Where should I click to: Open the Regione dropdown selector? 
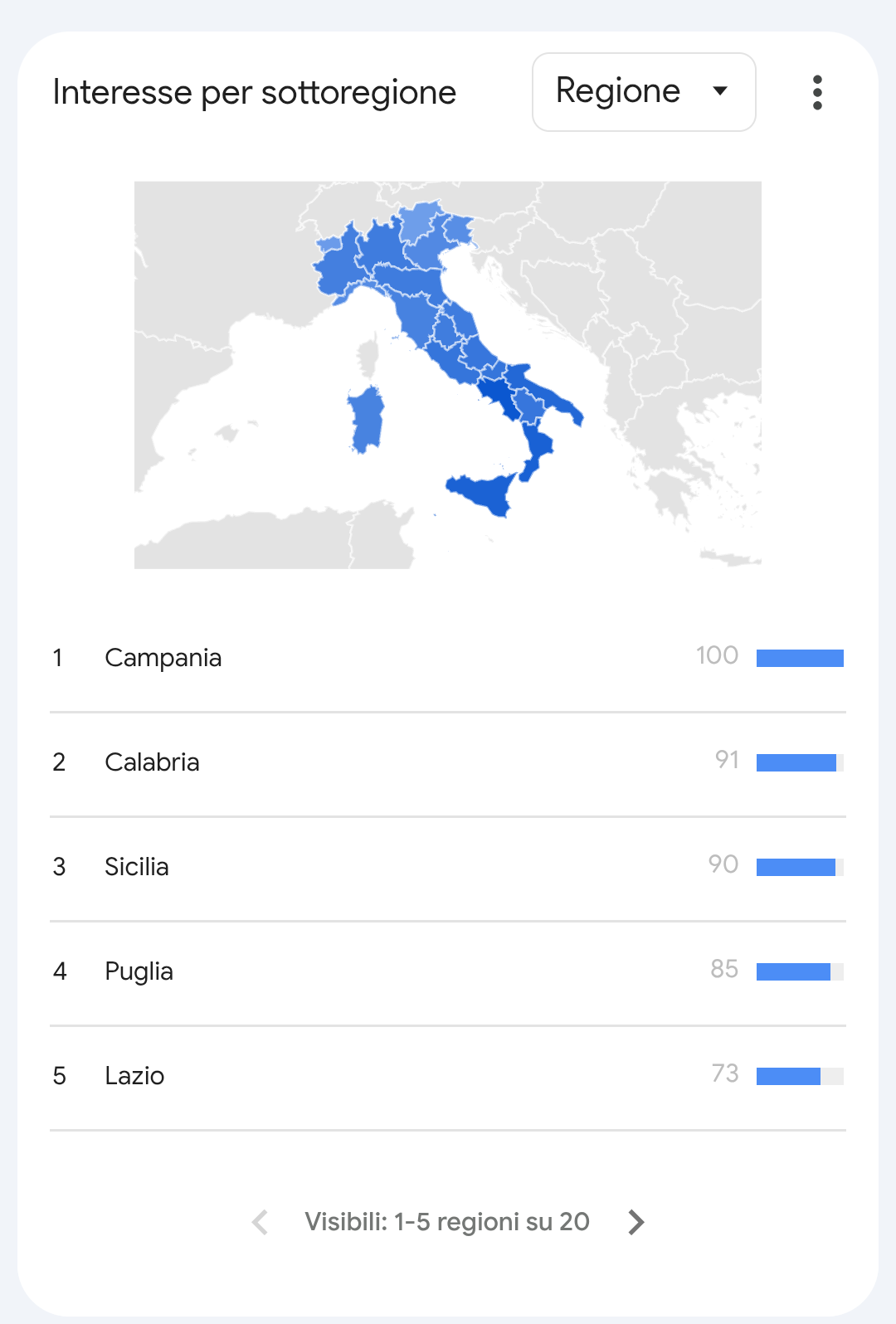(x=644, y=92)
